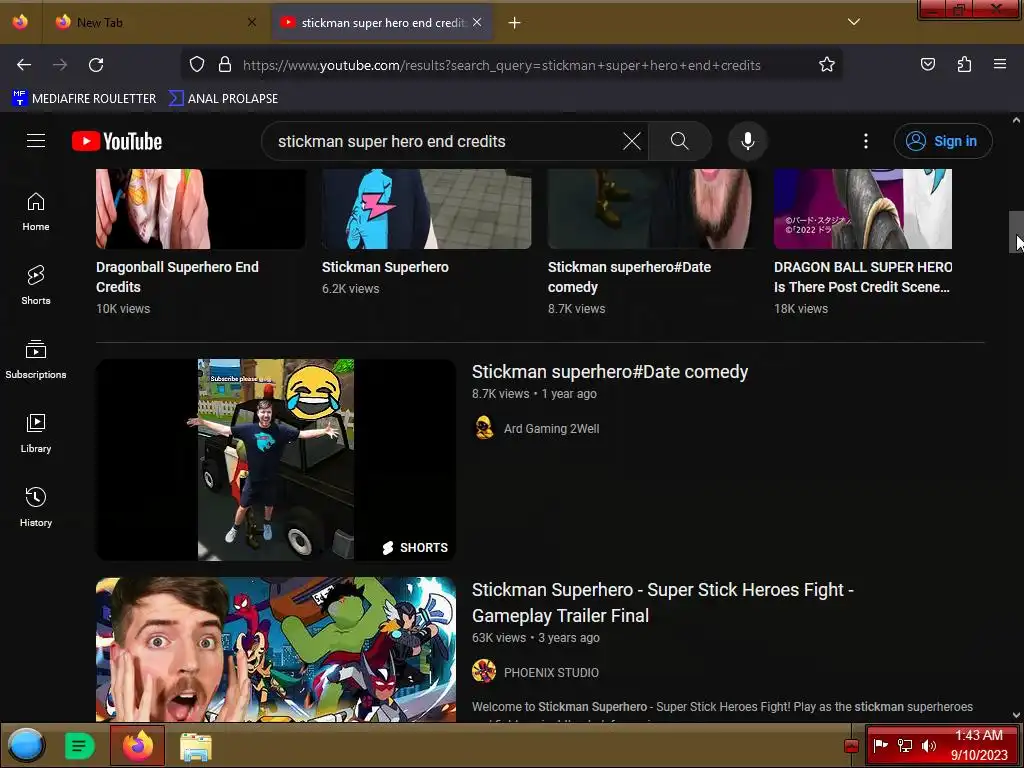Open the tracking protection shield icon
This screenshot has height=768, width=1024.
[197, 65]
